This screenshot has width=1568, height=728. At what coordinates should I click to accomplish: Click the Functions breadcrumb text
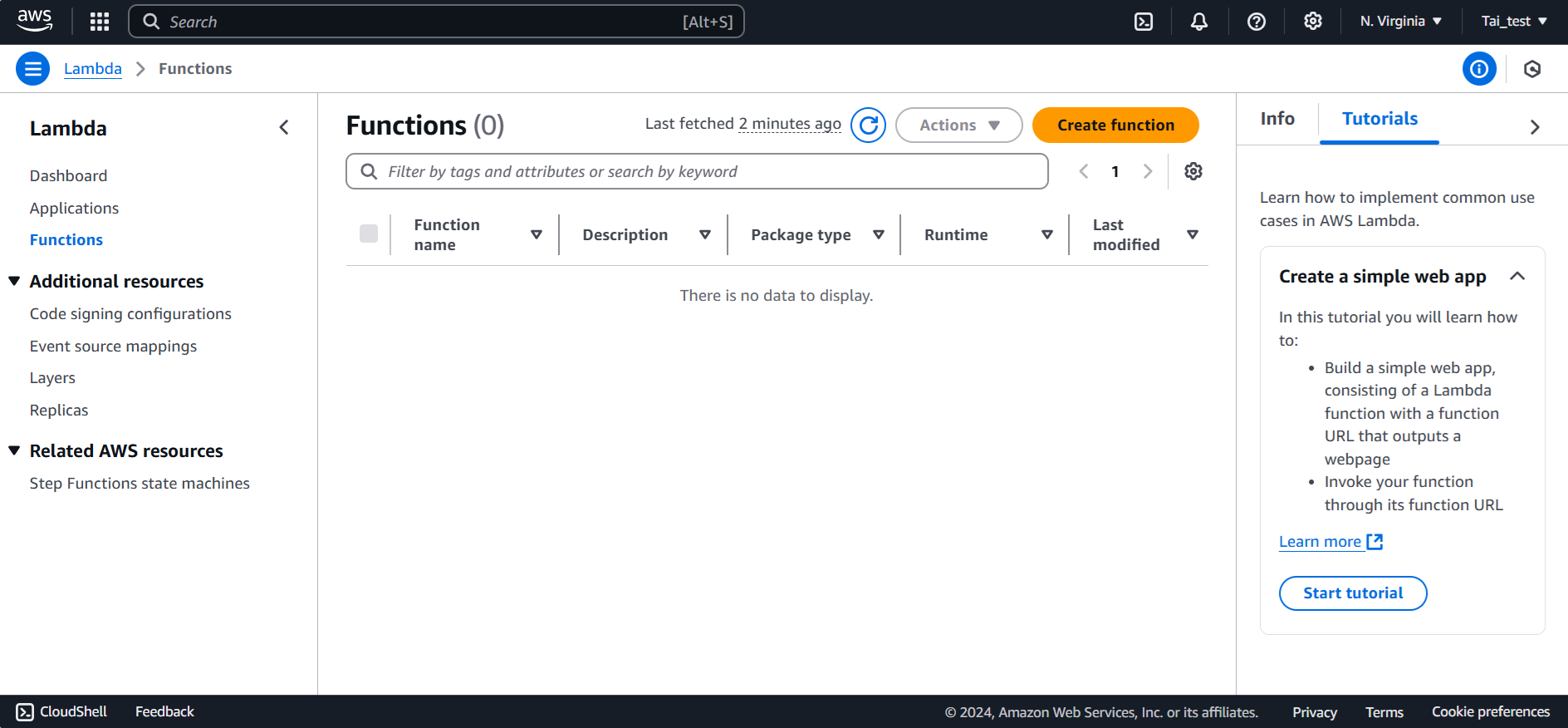point(195,69)
